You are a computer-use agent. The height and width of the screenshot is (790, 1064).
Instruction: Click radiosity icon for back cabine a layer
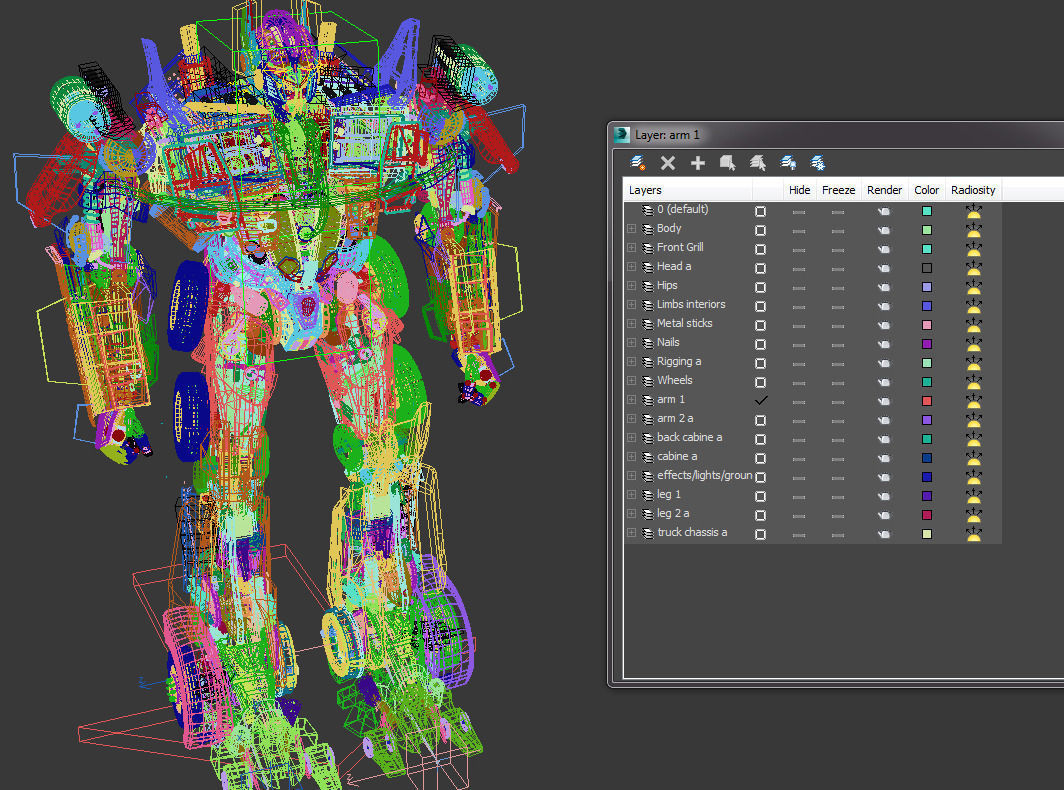point(974,438)
